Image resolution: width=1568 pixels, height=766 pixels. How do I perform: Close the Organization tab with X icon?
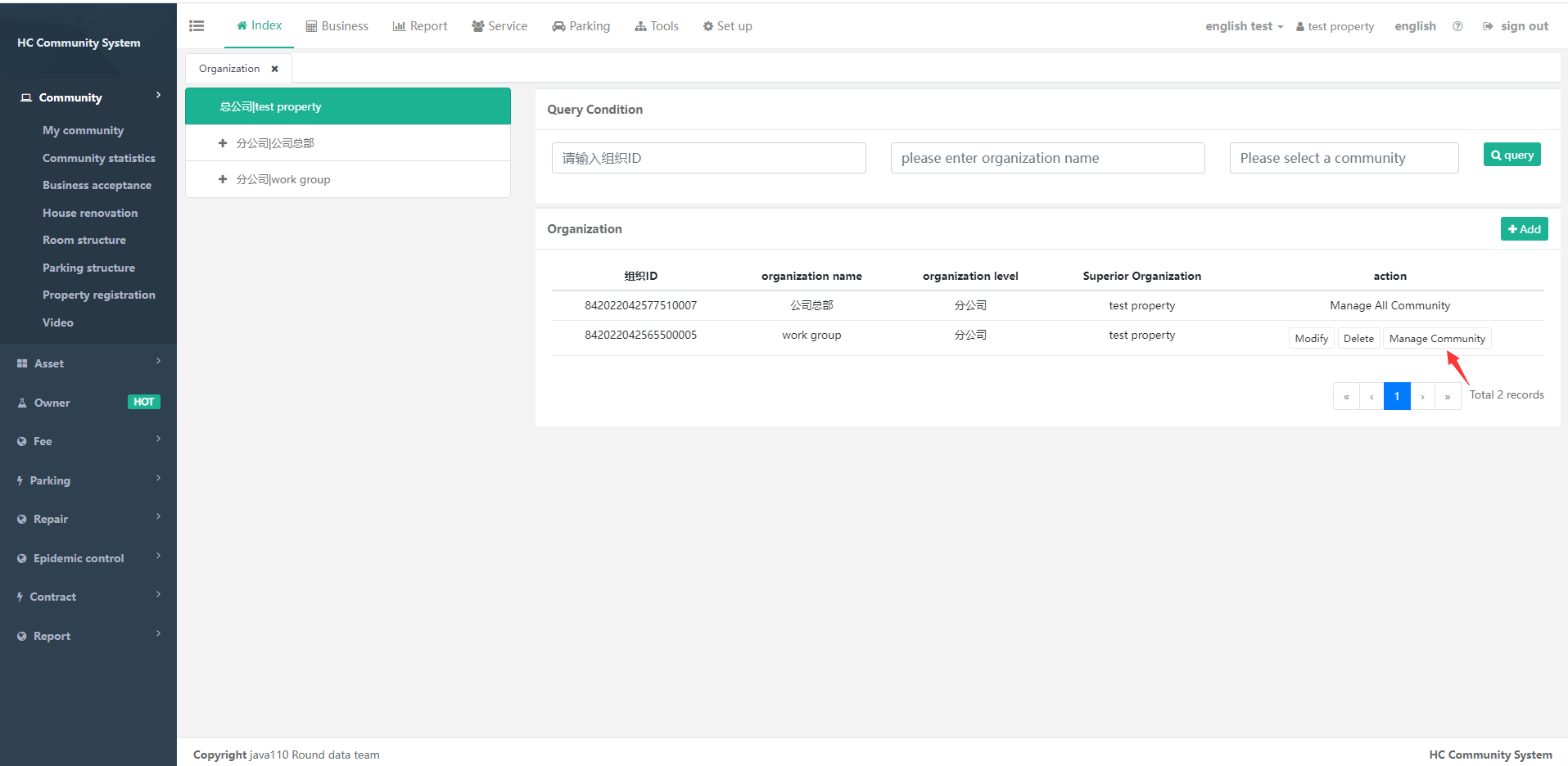(x=275, y=69)
